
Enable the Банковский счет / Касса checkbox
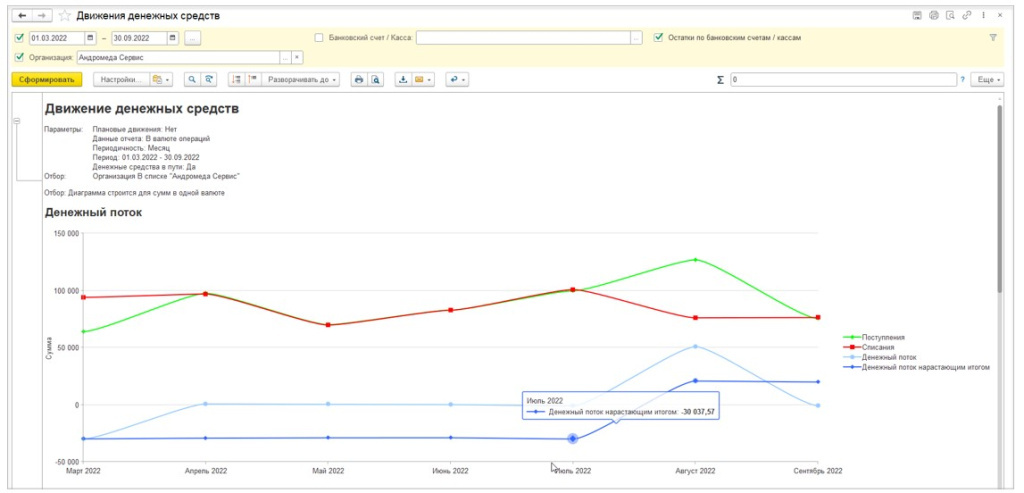click(319, 38)
